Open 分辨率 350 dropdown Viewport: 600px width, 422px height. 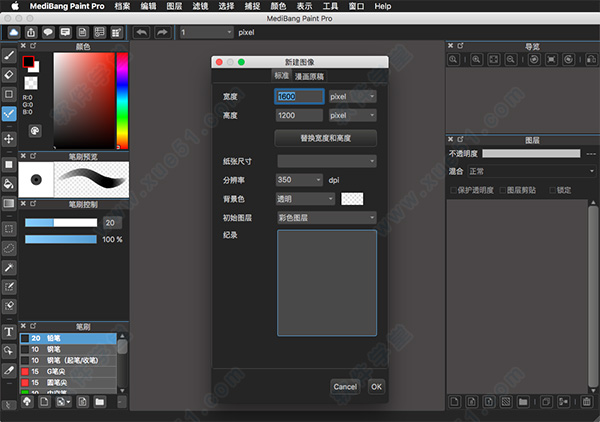pos(299,180)
